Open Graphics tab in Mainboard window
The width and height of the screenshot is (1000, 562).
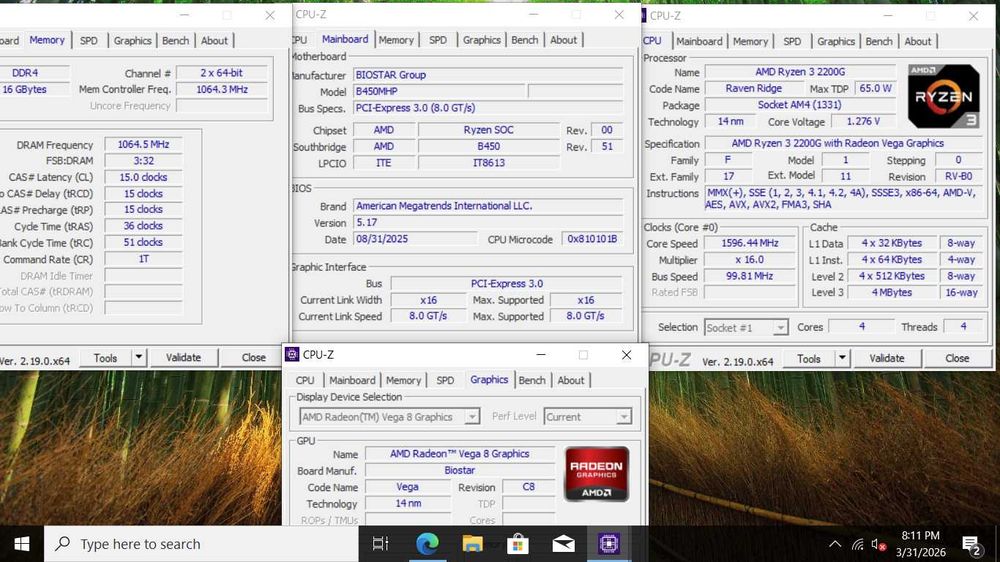pos(482,40)
